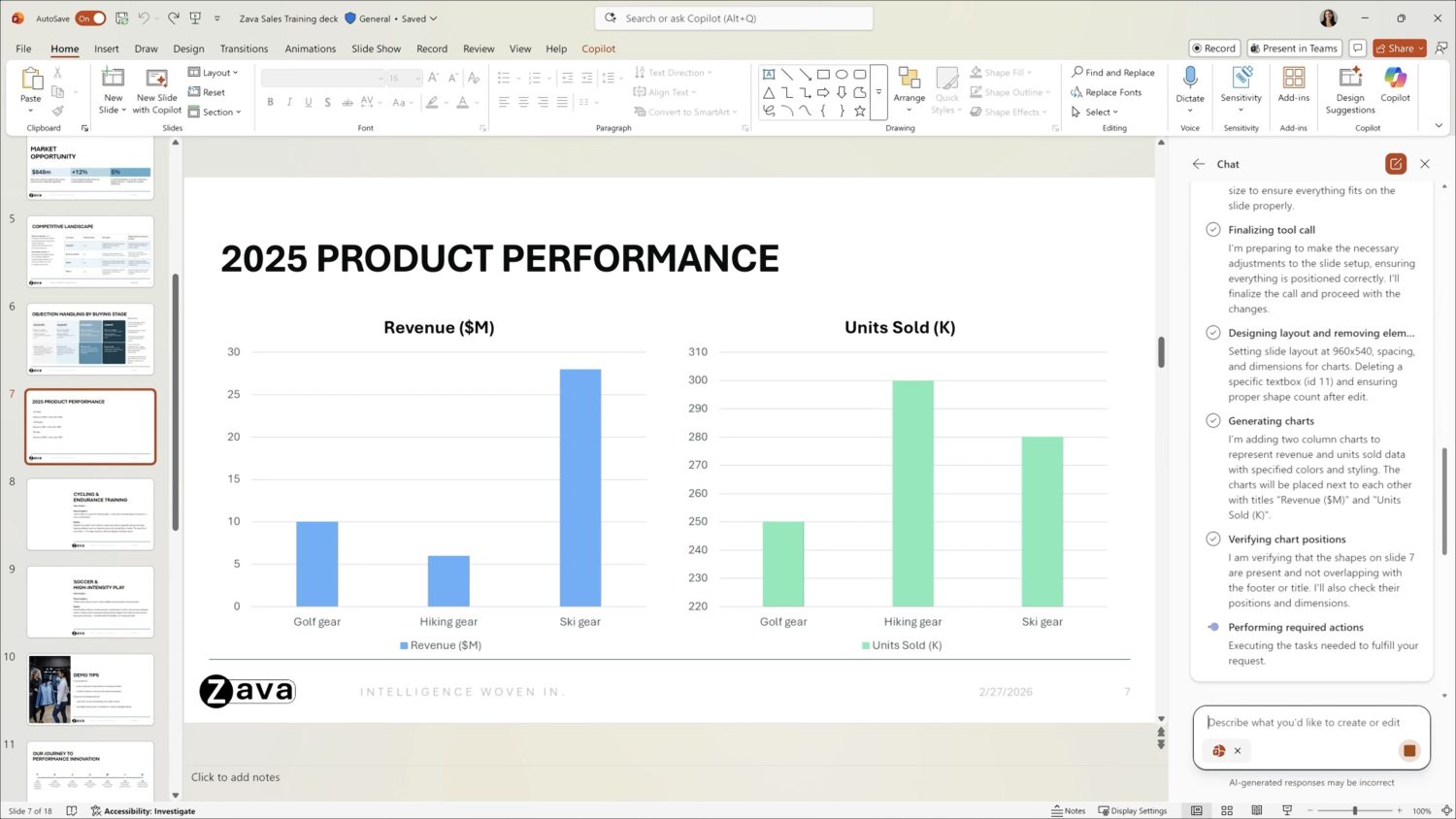The image size is (1456, 819).
Task: Stop the Copilot response generation
Action: pos(1408,750)
